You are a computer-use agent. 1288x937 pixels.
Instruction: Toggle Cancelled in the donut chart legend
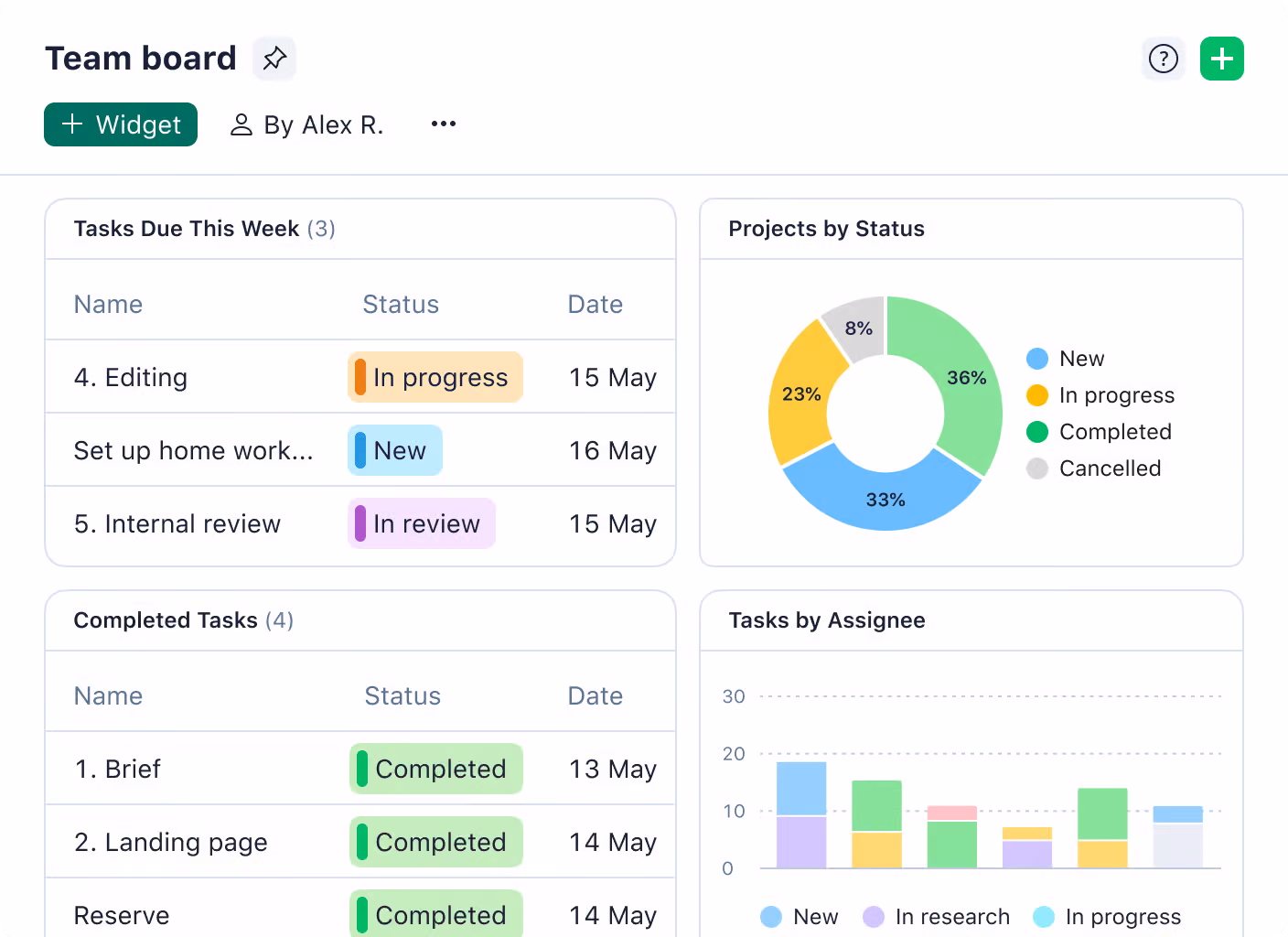[x=1094, y=468]
